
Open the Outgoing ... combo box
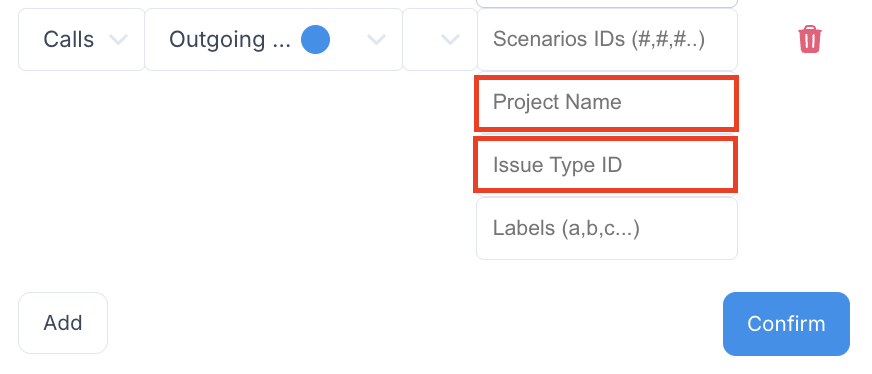tap(274, 39)
